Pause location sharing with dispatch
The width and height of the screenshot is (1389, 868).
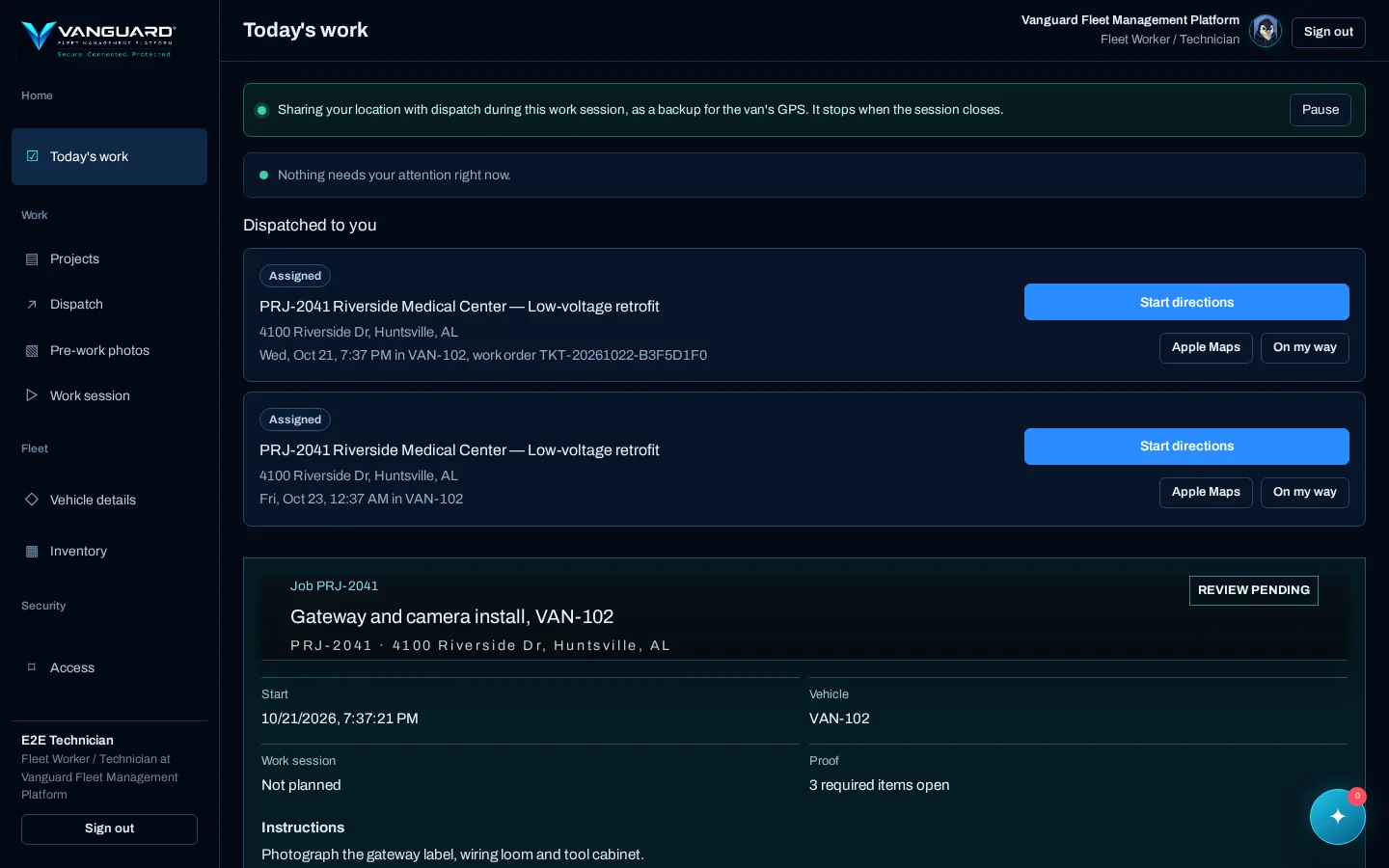point(1321,110)
